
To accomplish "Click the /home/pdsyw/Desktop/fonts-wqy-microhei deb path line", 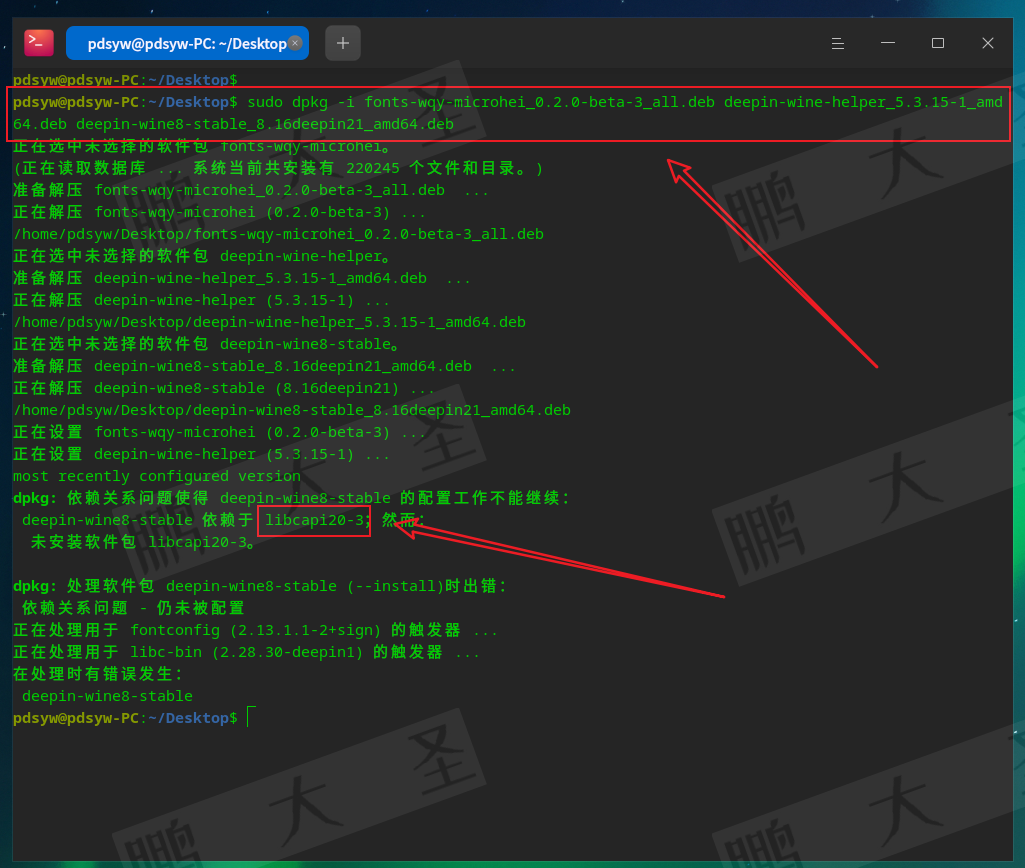I will click(278, 234).
